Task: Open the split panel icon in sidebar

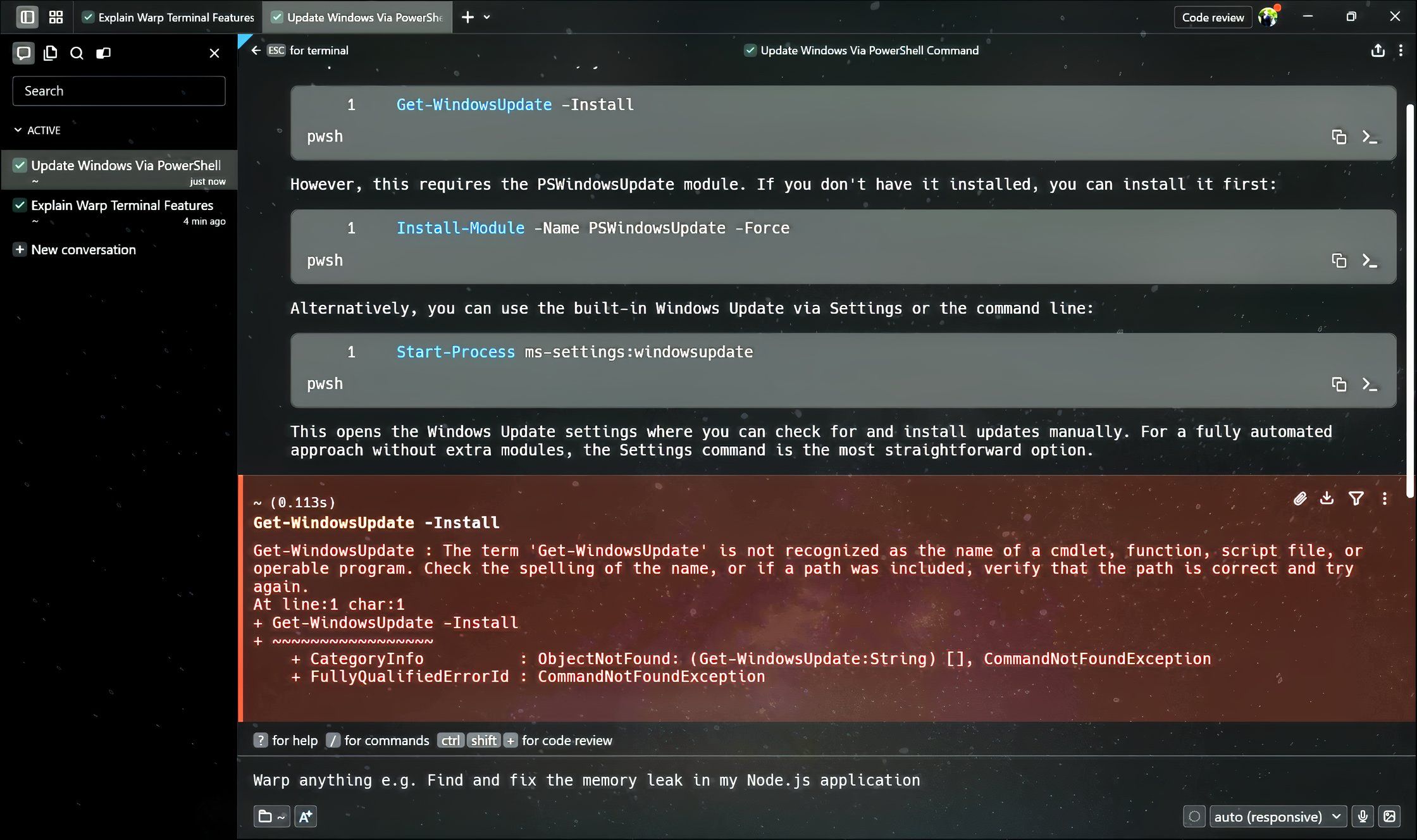Action: (x=103, y=53)
